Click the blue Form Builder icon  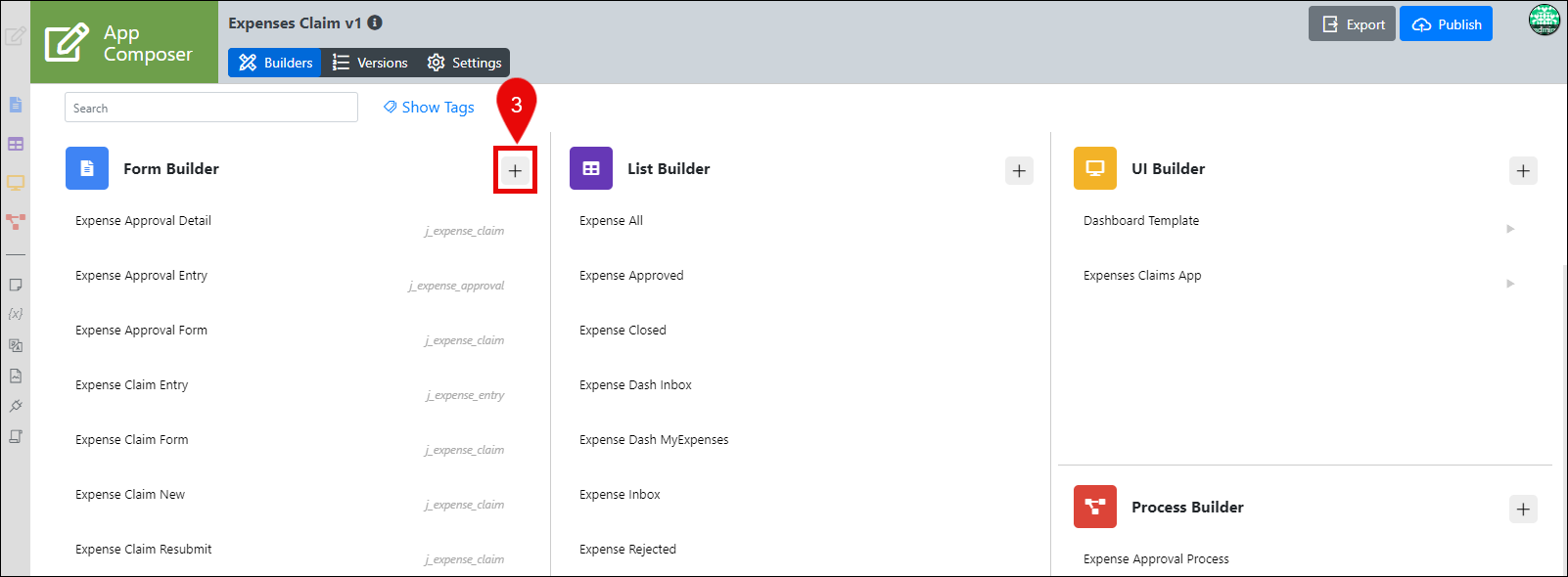tap(87, 168)
